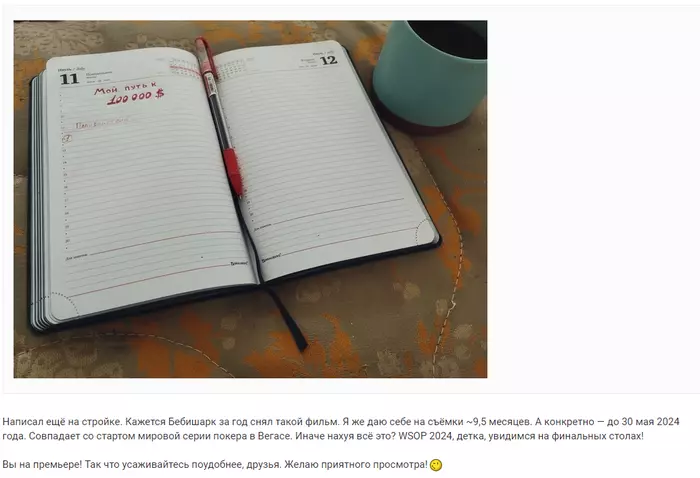The height and width of the screenshot is (478, 700).
Task: Click the large date number 11
Action: point(69,79)
